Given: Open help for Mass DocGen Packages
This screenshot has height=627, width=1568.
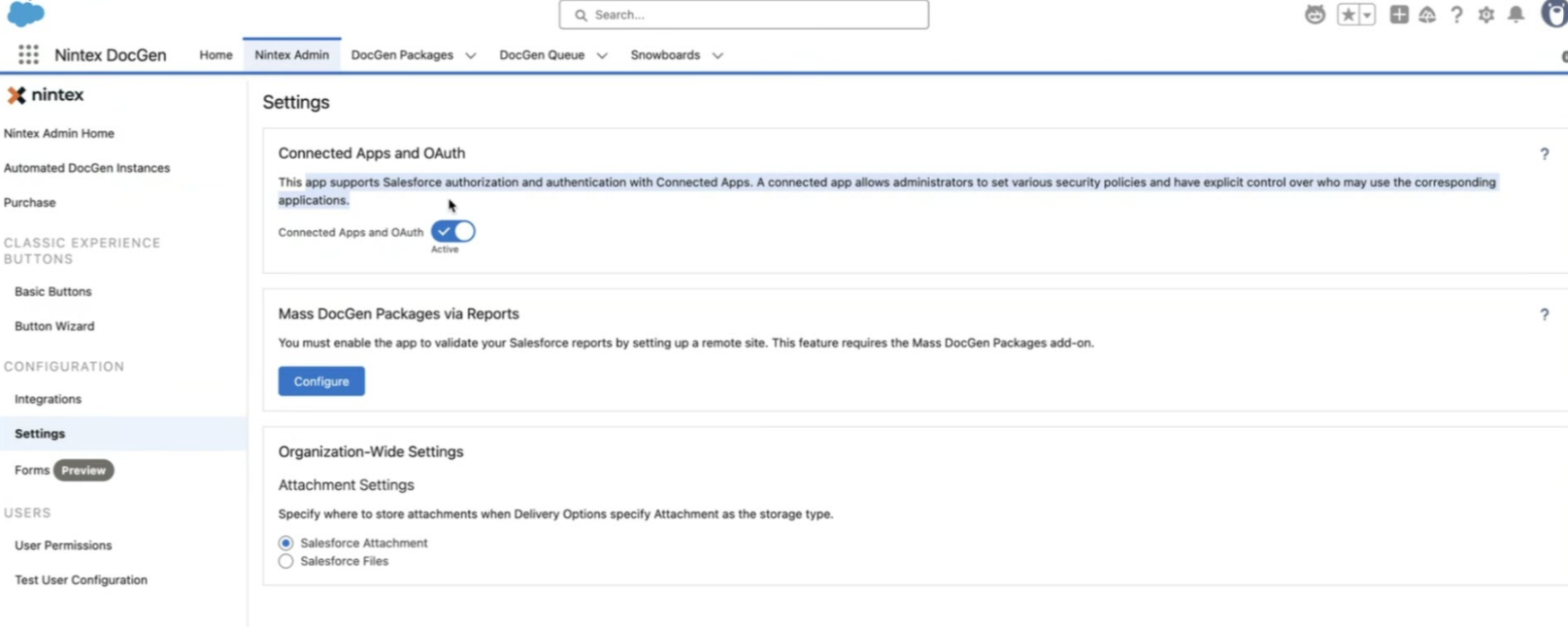Looking at the screenshot, I should [x=1544, y=314].
